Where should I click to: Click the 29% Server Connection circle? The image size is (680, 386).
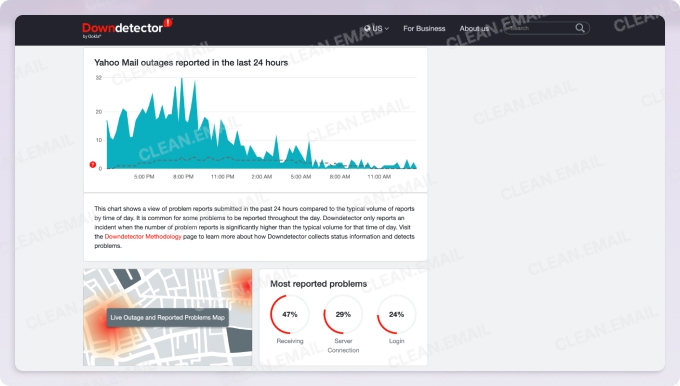[343, 314]
